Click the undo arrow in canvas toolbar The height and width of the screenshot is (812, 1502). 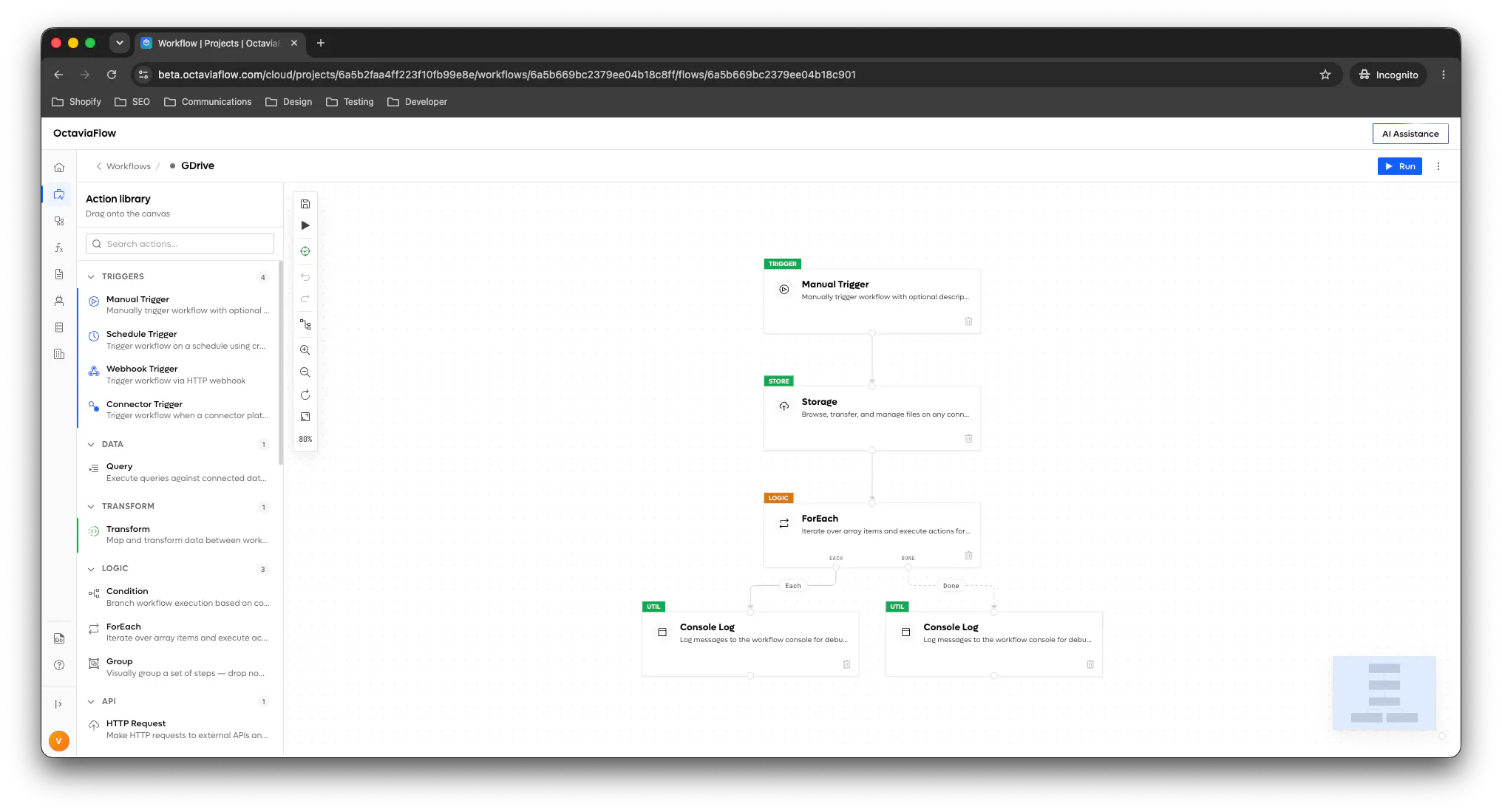[x=305, y=277]
